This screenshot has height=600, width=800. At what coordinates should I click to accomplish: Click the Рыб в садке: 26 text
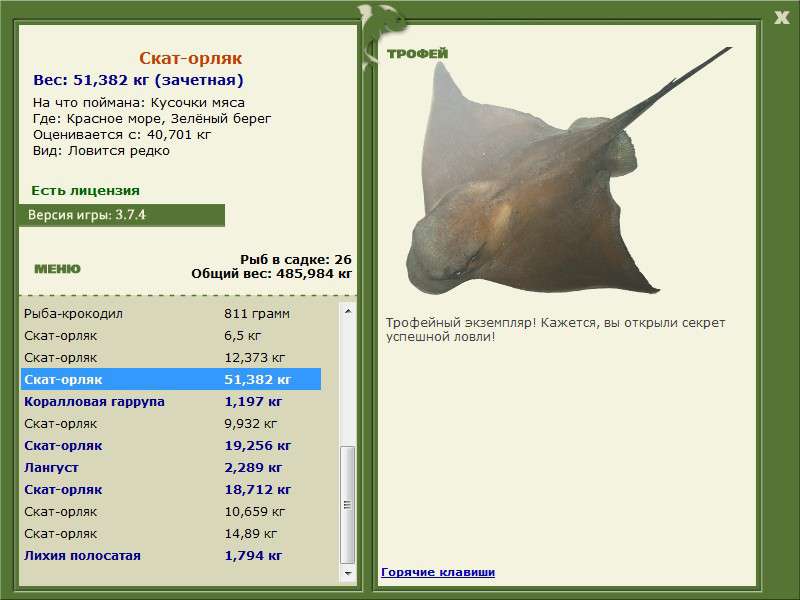pyautogui.click(x=296, y=259)
